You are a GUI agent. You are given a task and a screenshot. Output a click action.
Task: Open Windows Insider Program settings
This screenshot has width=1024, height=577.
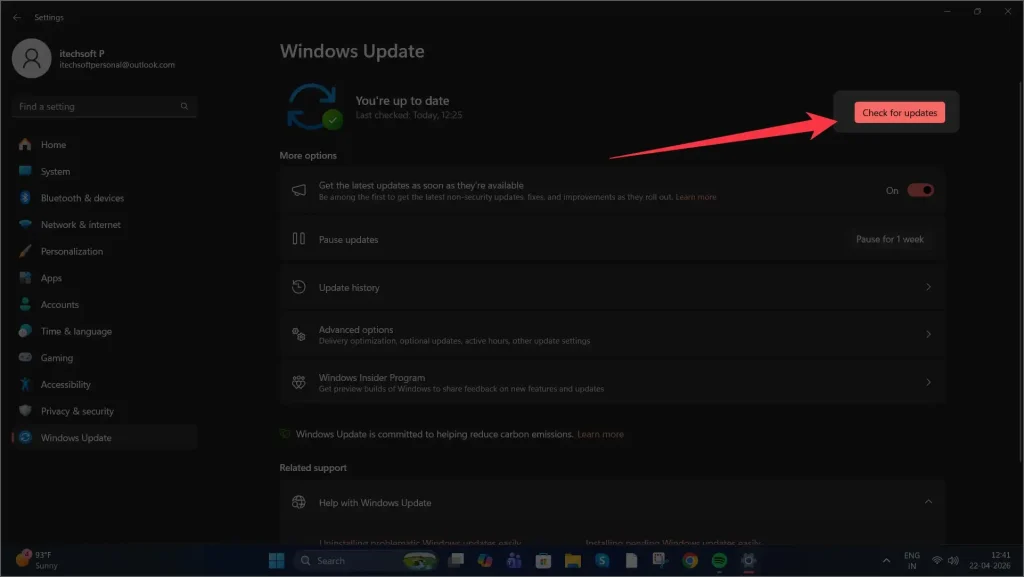point(613,382)
